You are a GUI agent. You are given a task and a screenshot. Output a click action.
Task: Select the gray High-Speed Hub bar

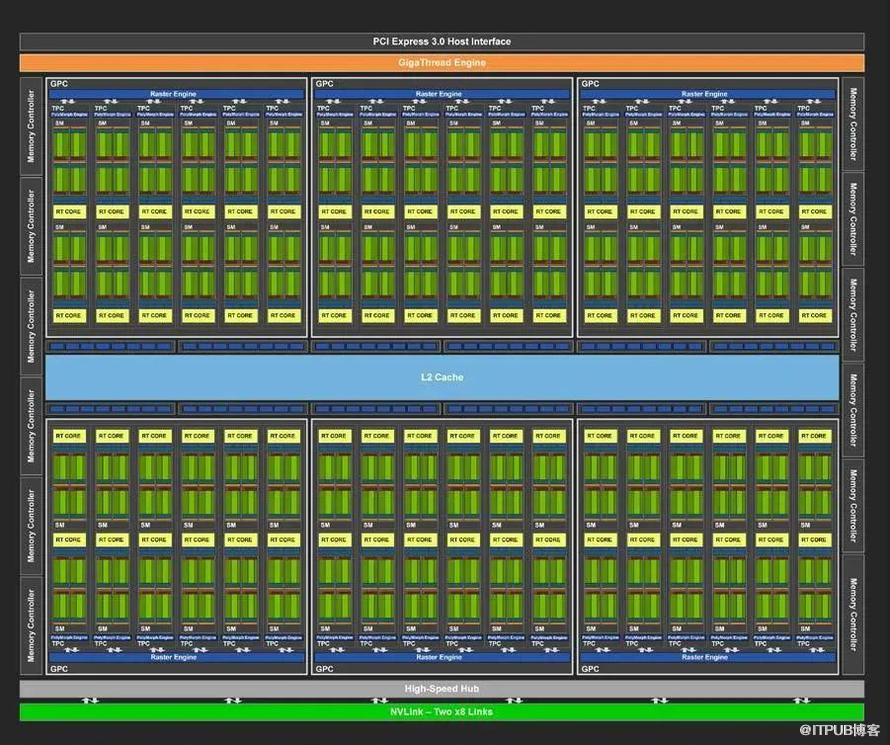coord(442,689)
